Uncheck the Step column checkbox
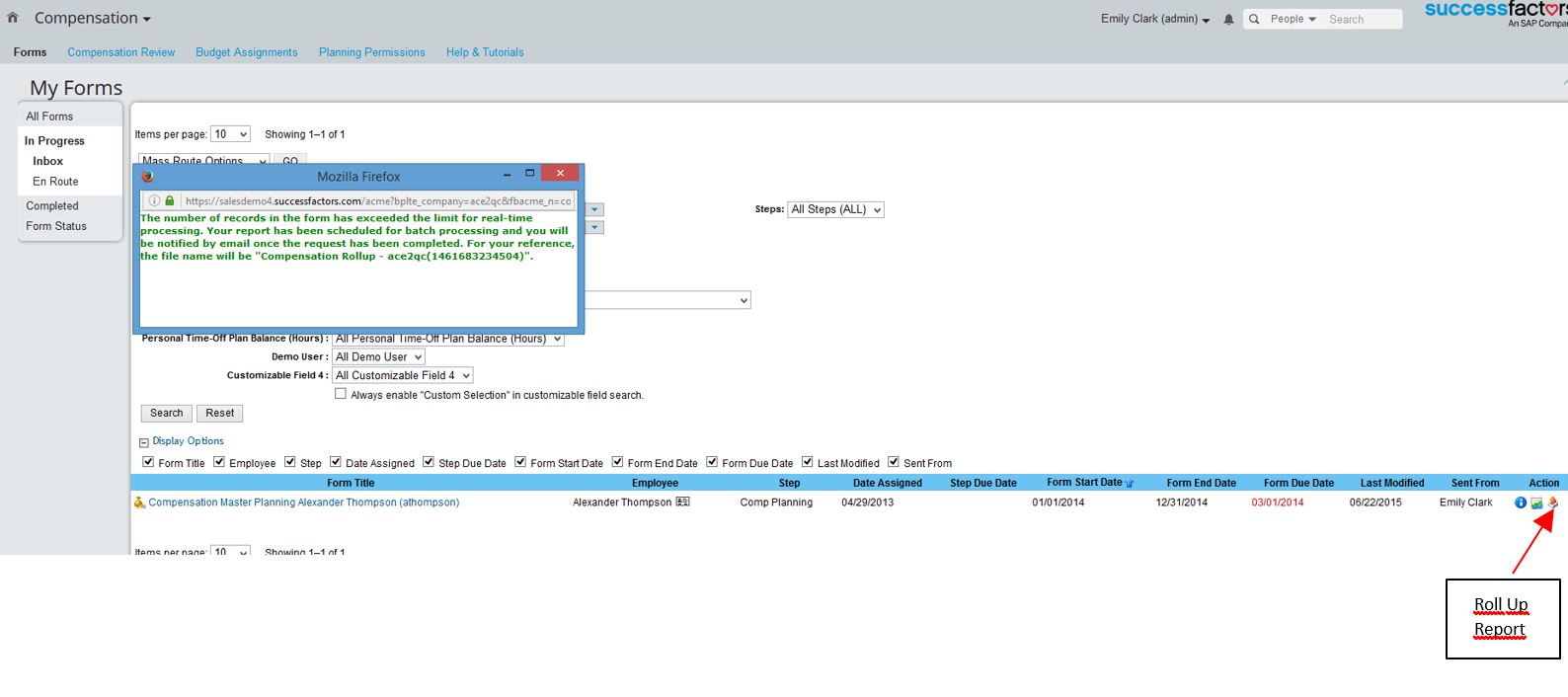 click(x=290, y=462)
